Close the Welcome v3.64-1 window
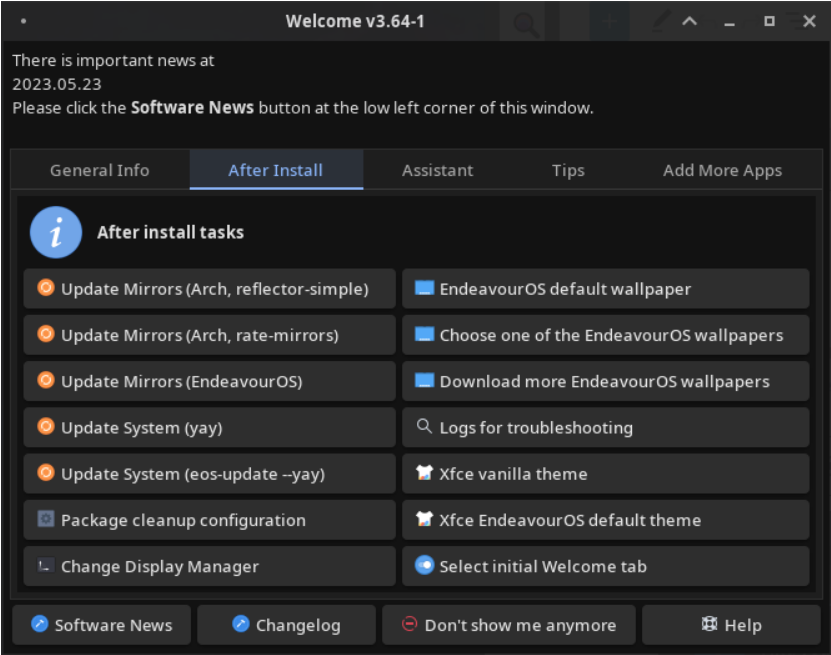Image resolution: width=831 pixels, height=655 pixels. tap(809, 21)
